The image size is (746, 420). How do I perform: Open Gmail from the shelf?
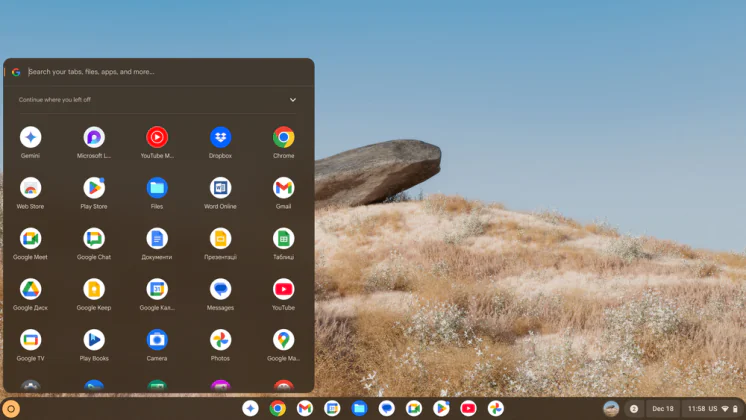pyautogui.click(x=305, y=408)
